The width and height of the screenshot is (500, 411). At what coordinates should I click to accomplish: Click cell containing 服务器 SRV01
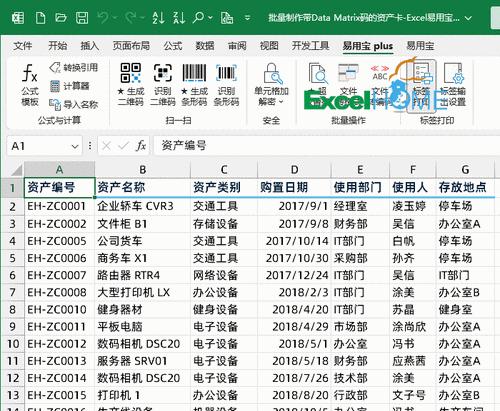(143, 361)
